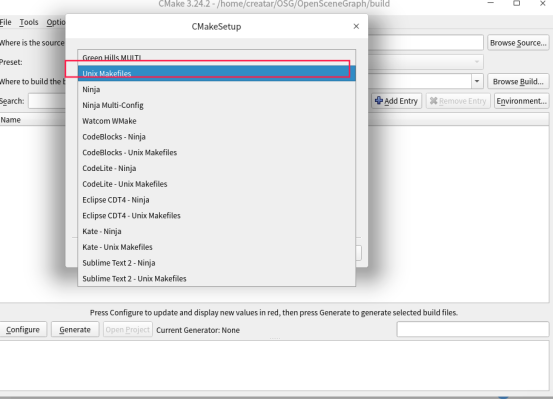The height and width of the screenshot is (399, 554).
Task: Select CodeBlocks - Ninja generator
Action: 217,137
